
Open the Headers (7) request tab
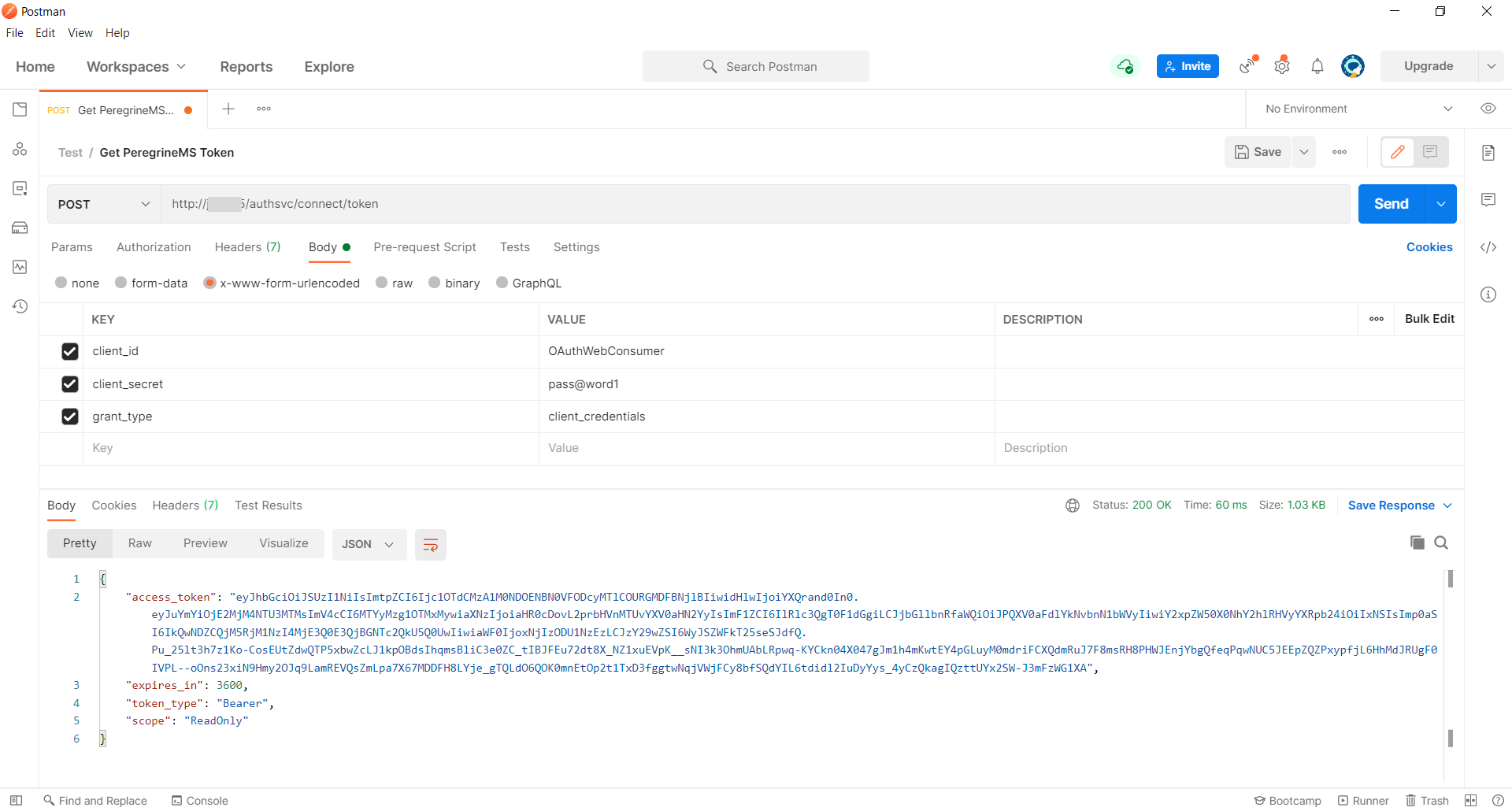coord(247,247)
